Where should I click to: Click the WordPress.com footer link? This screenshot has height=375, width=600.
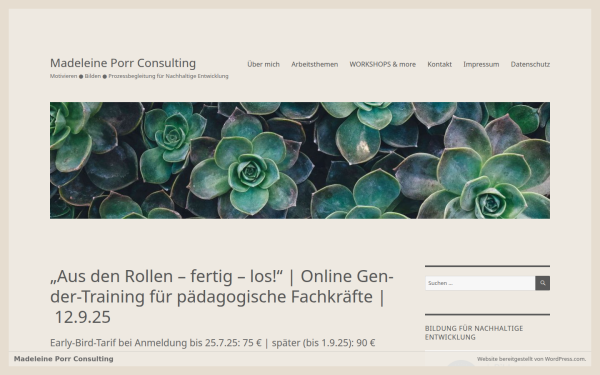531,359
